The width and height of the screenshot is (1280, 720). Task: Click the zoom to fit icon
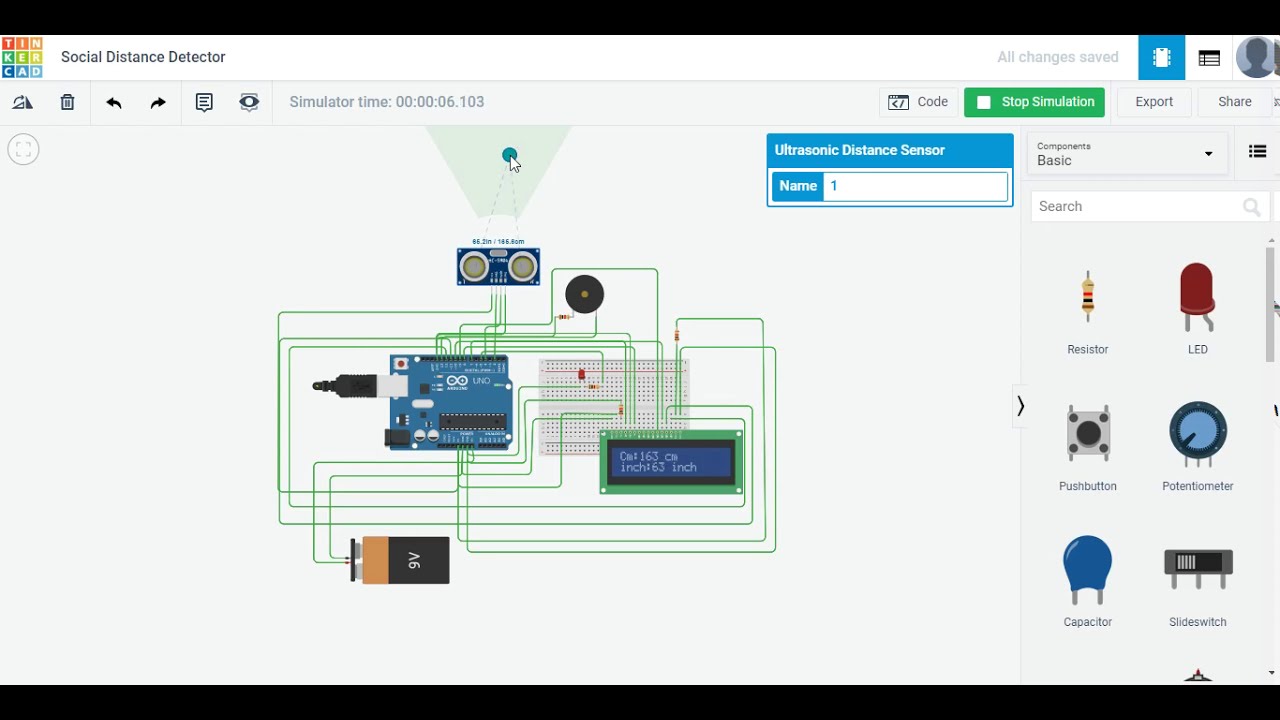coord(23,149)
